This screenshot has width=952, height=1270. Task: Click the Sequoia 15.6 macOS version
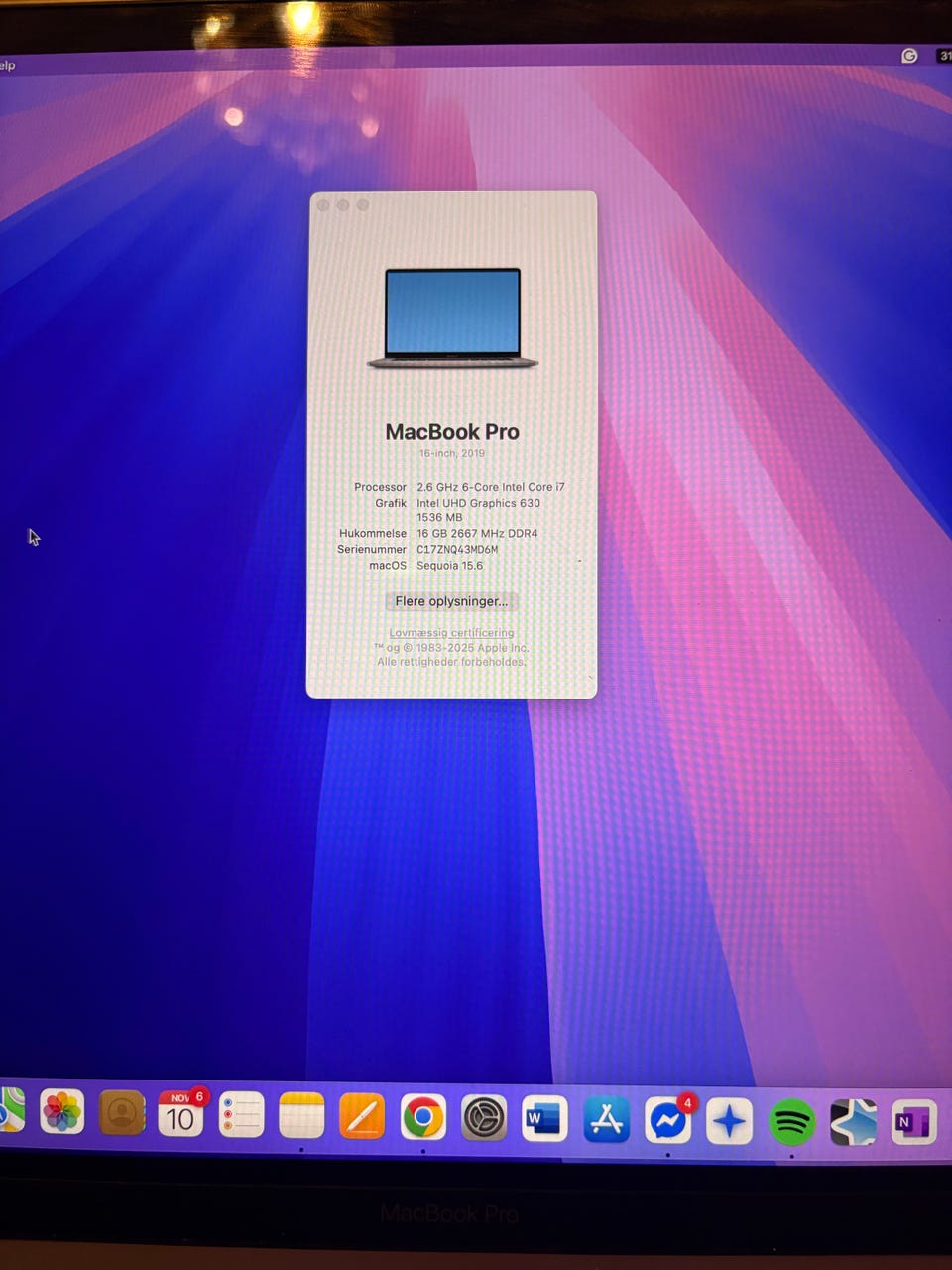click(x=449, y=566)
